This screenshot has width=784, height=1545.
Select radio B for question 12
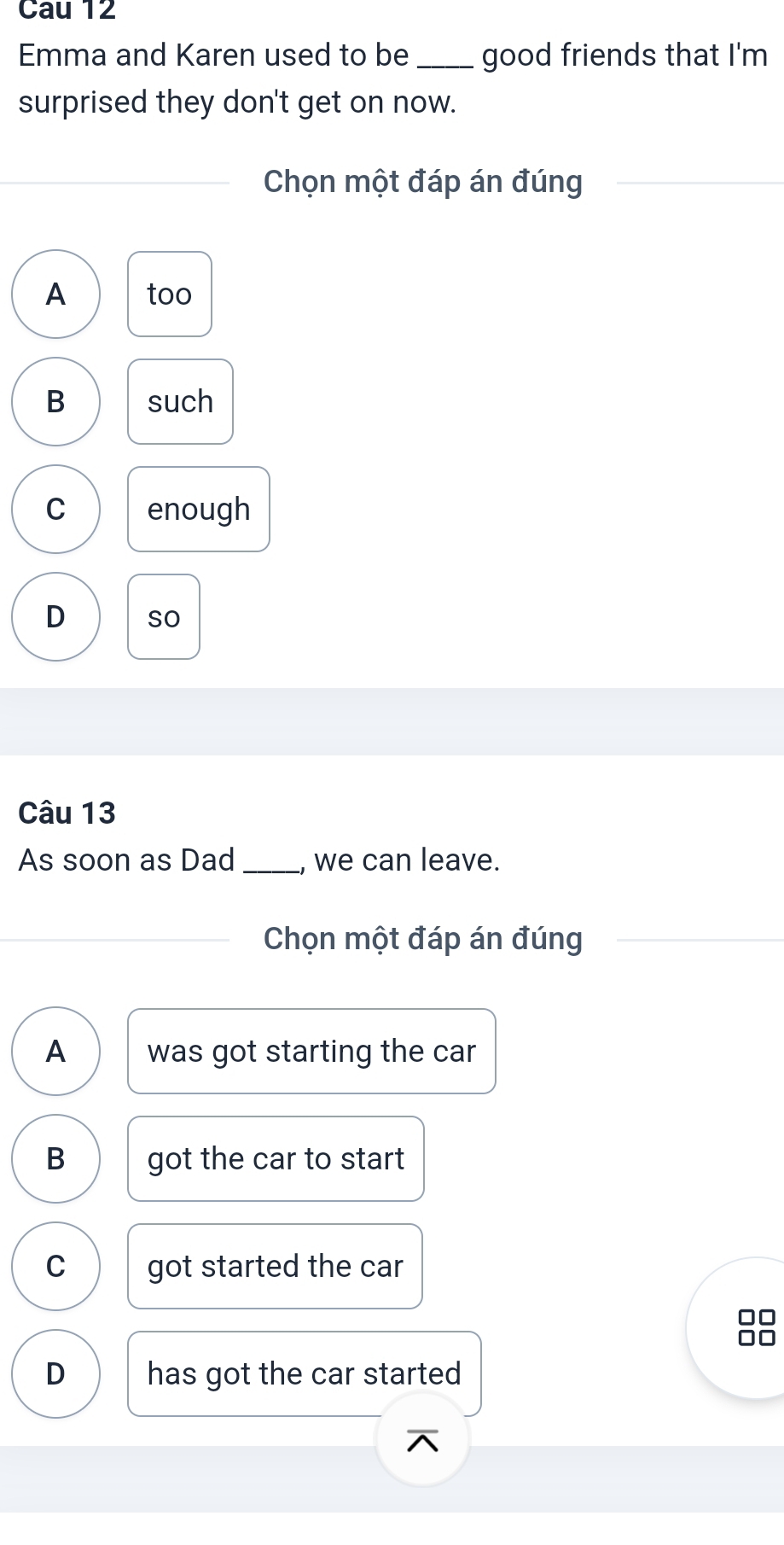(x=55, y=401)
